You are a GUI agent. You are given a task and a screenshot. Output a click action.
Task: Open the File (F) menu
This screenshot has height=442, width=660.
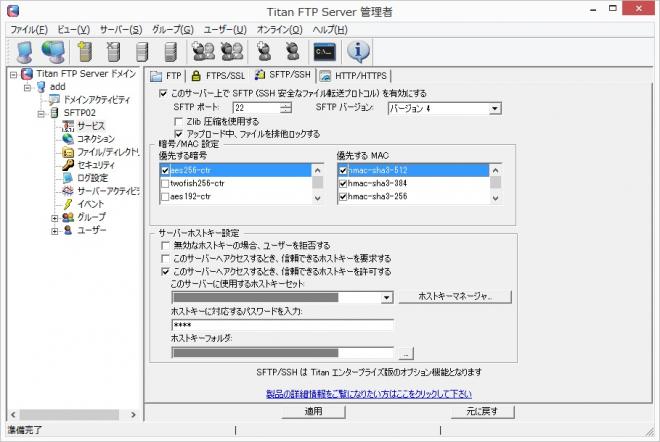point(29,29)
